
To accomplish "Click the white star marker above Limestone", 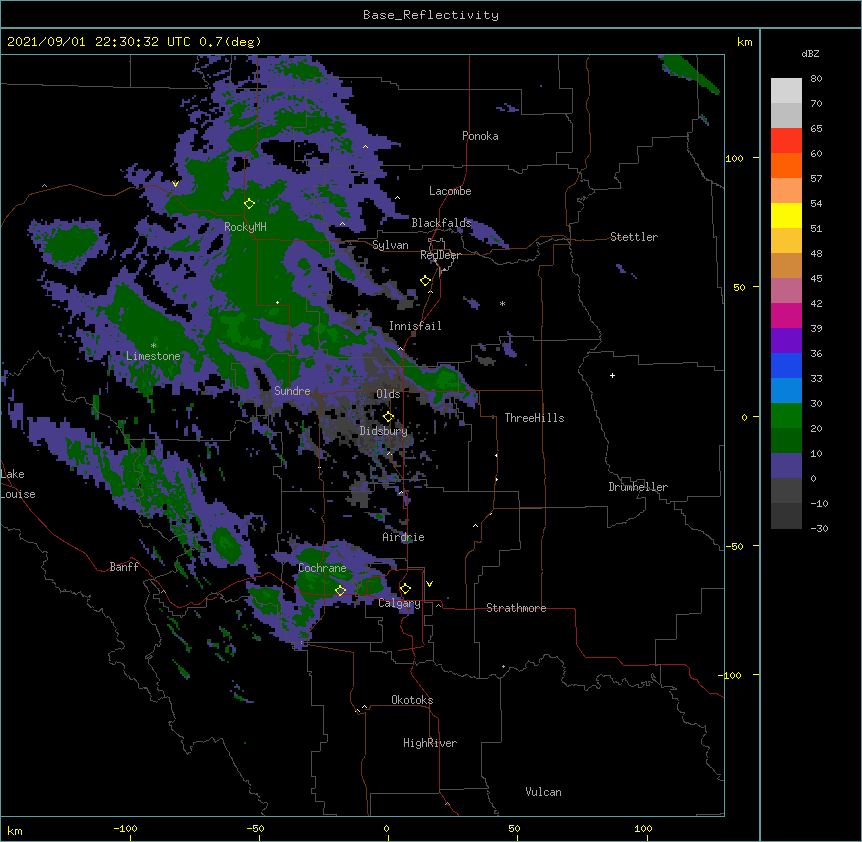I will [153, 346].
